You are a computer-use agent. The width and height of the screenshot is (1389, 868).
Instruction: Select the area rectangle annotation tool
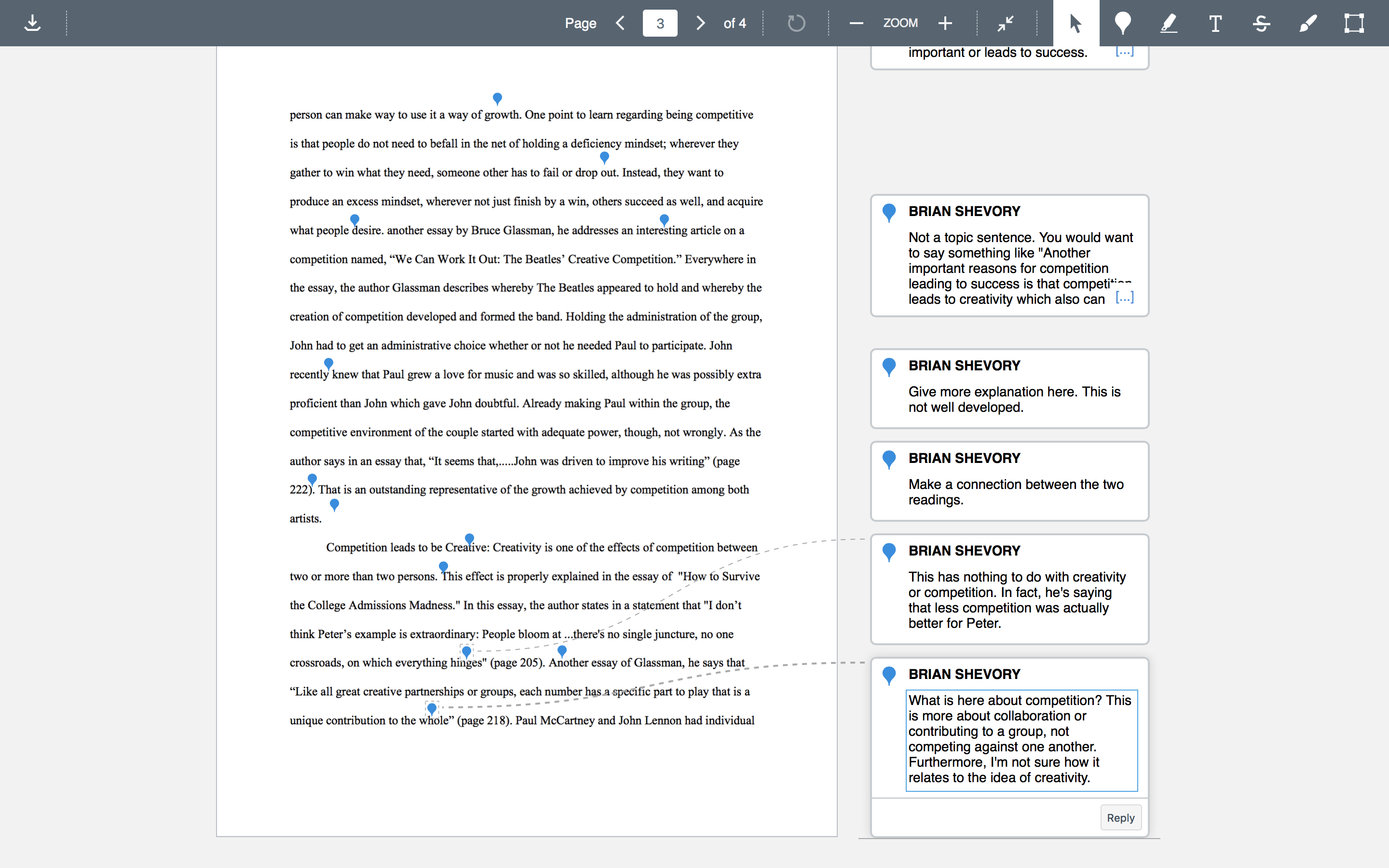[1354, 23]
